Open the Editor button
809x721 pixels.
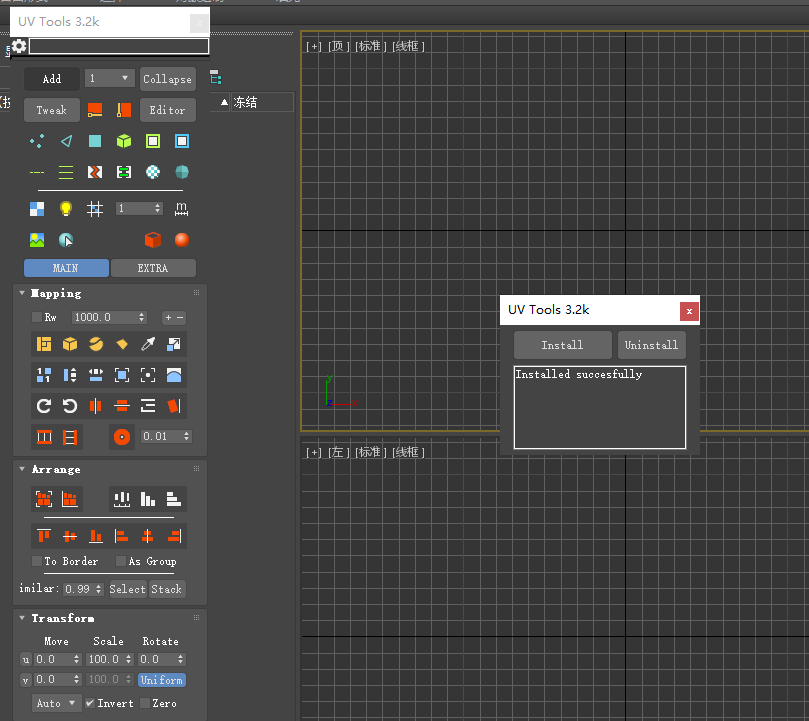[168, 110]
